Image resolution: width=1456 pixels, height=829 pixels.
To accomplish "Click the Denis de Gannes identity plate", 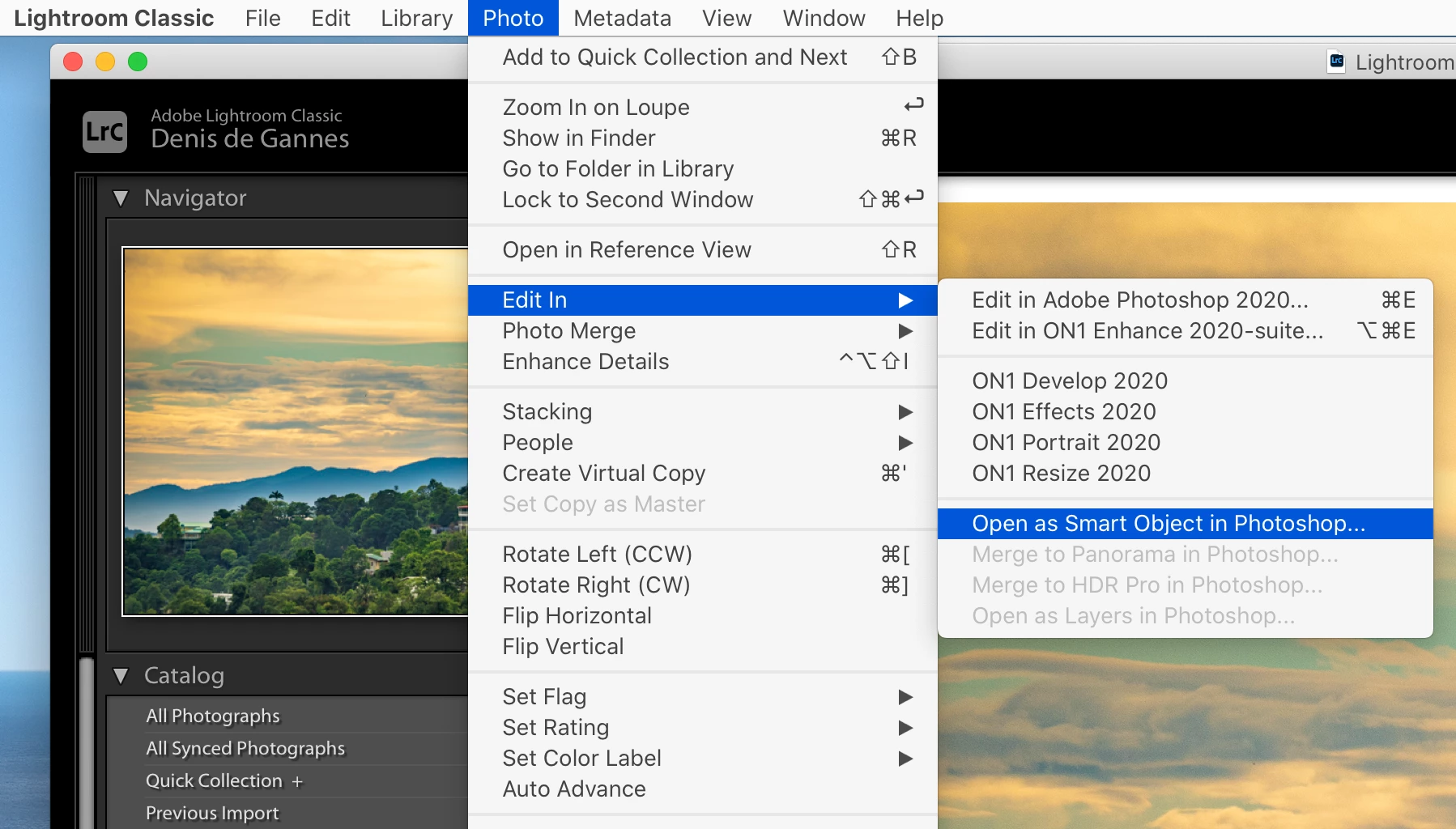I will point(250,139).
